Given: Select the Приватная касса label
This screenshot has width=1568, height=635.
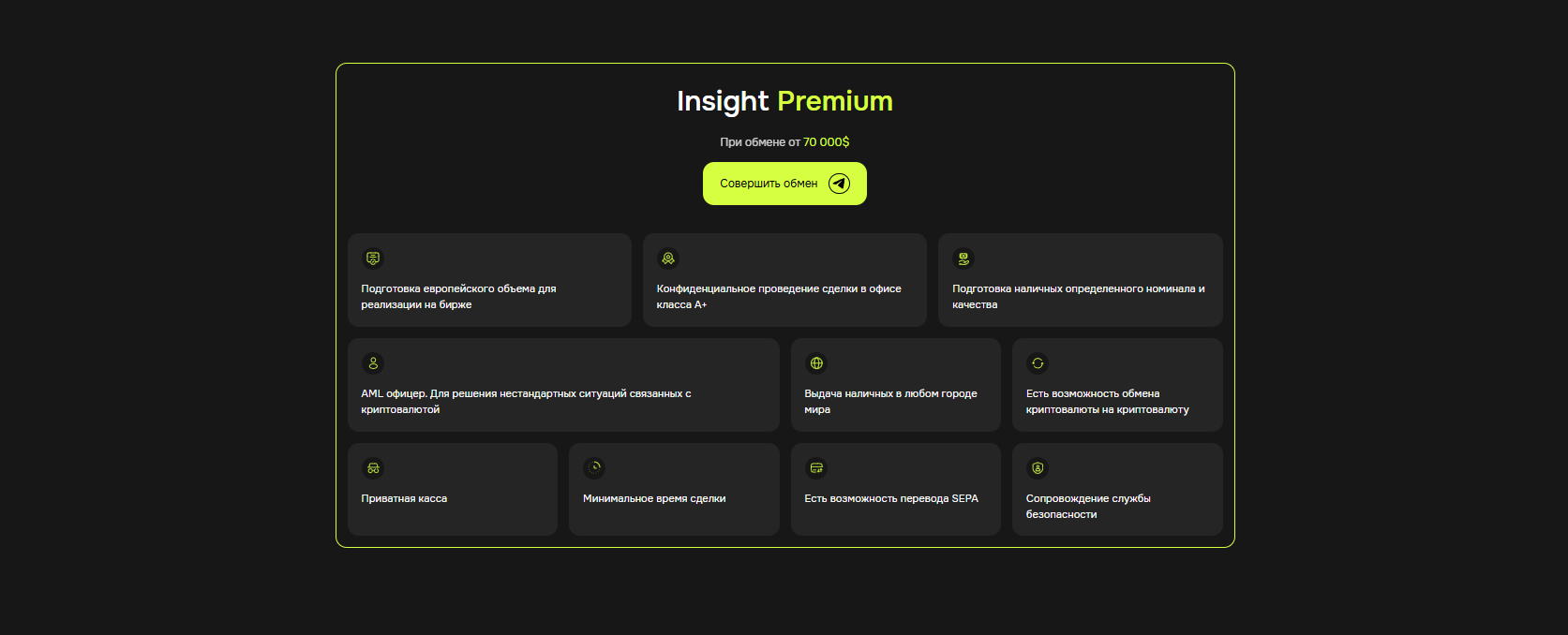Looking at the screenshot, I should click(x=404, y=499).
